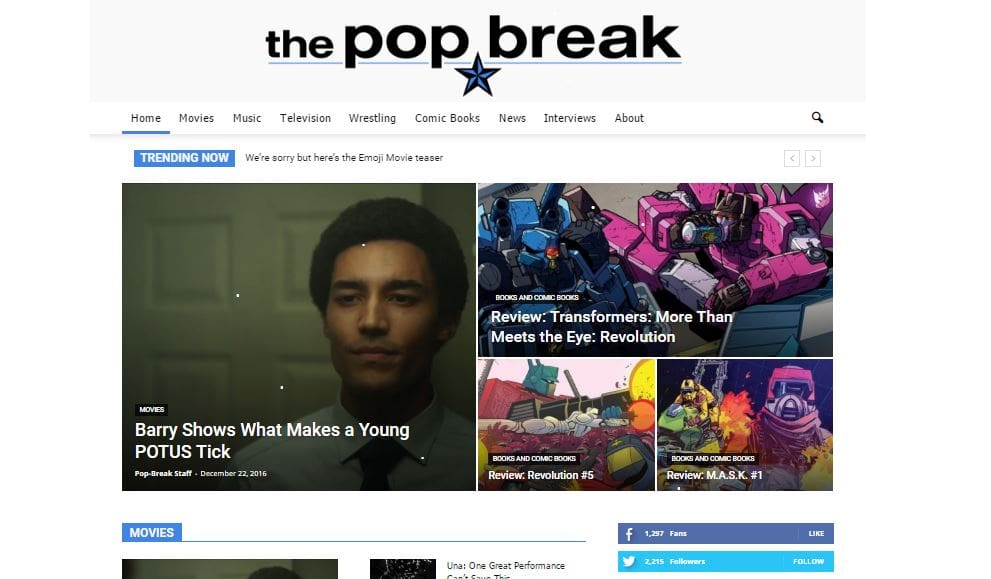The image size is (991, 579).
Task: Select Comic Books in navigation
Action: coord(447,118)
